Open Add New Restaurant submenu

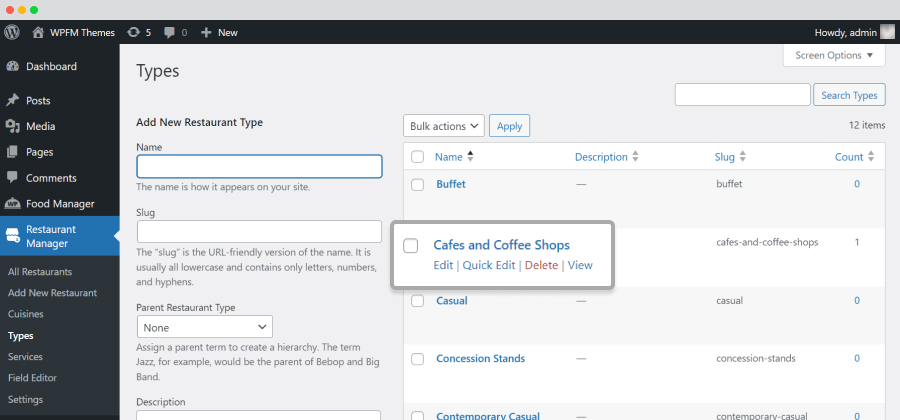[52, 293]
